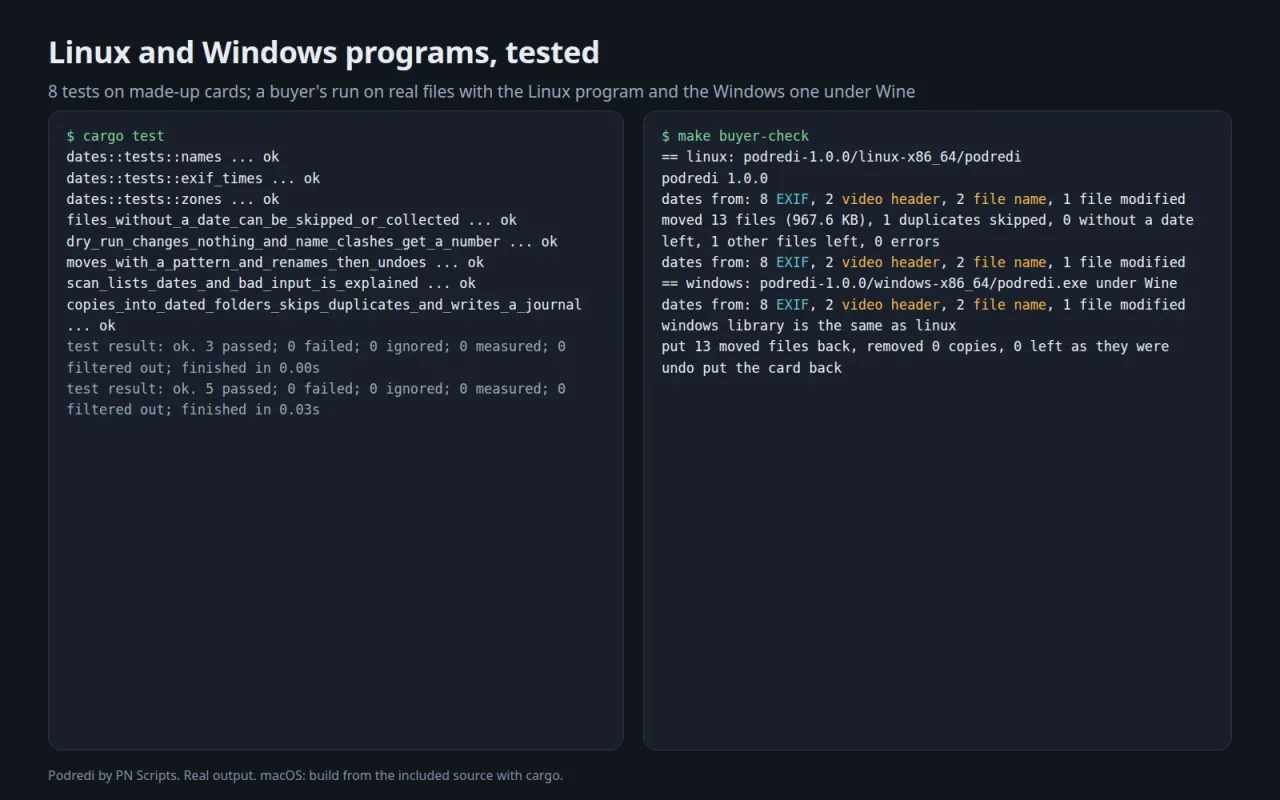Viewport: 1280px width, 800px height.
Task: Click the "== linux: podredi-1.0.0/linux-x86_64/podredi" line
Action: pos(841,157)
